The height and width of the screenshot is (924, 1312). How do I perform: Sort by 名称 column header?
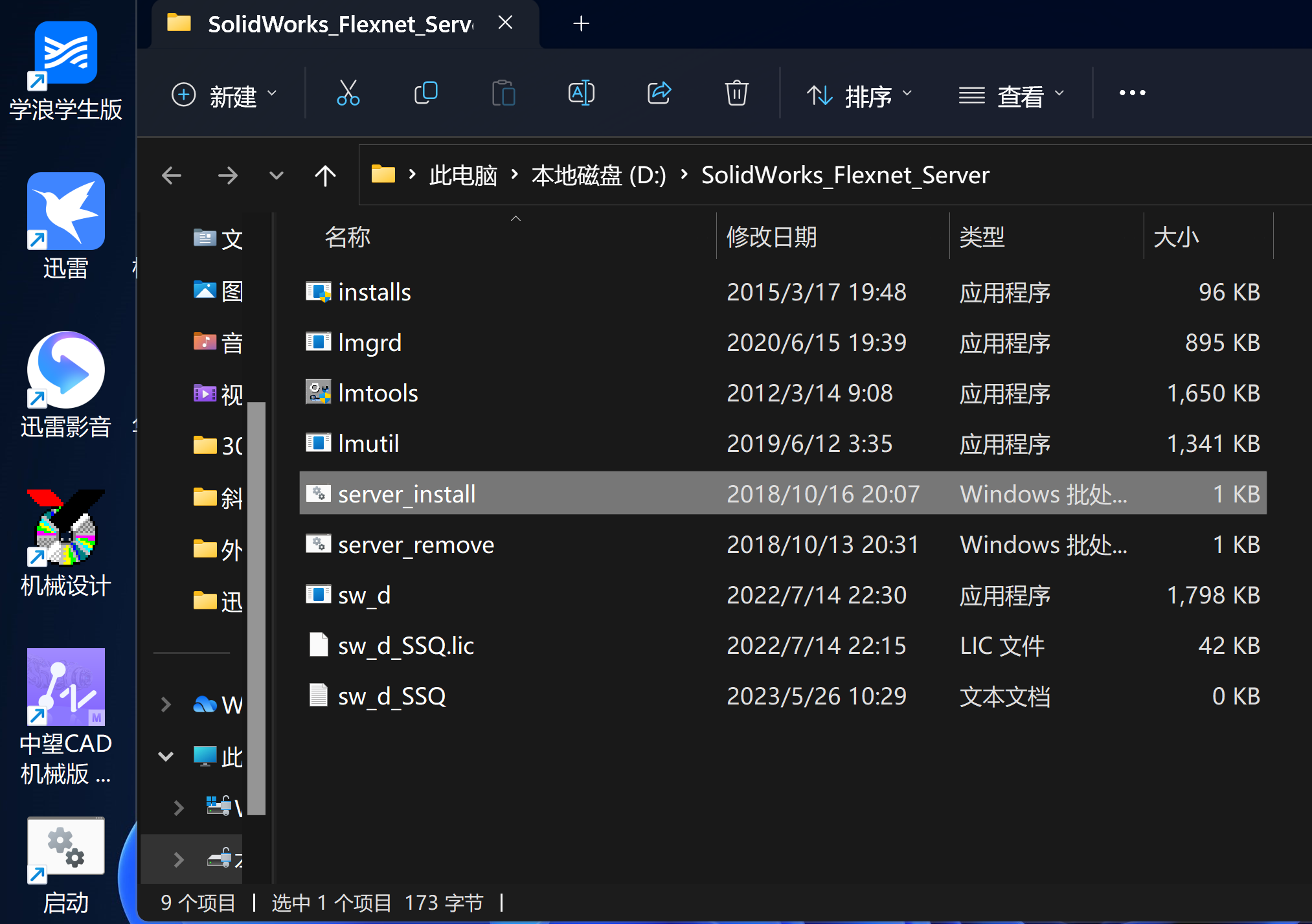click(x=348, y=237)
